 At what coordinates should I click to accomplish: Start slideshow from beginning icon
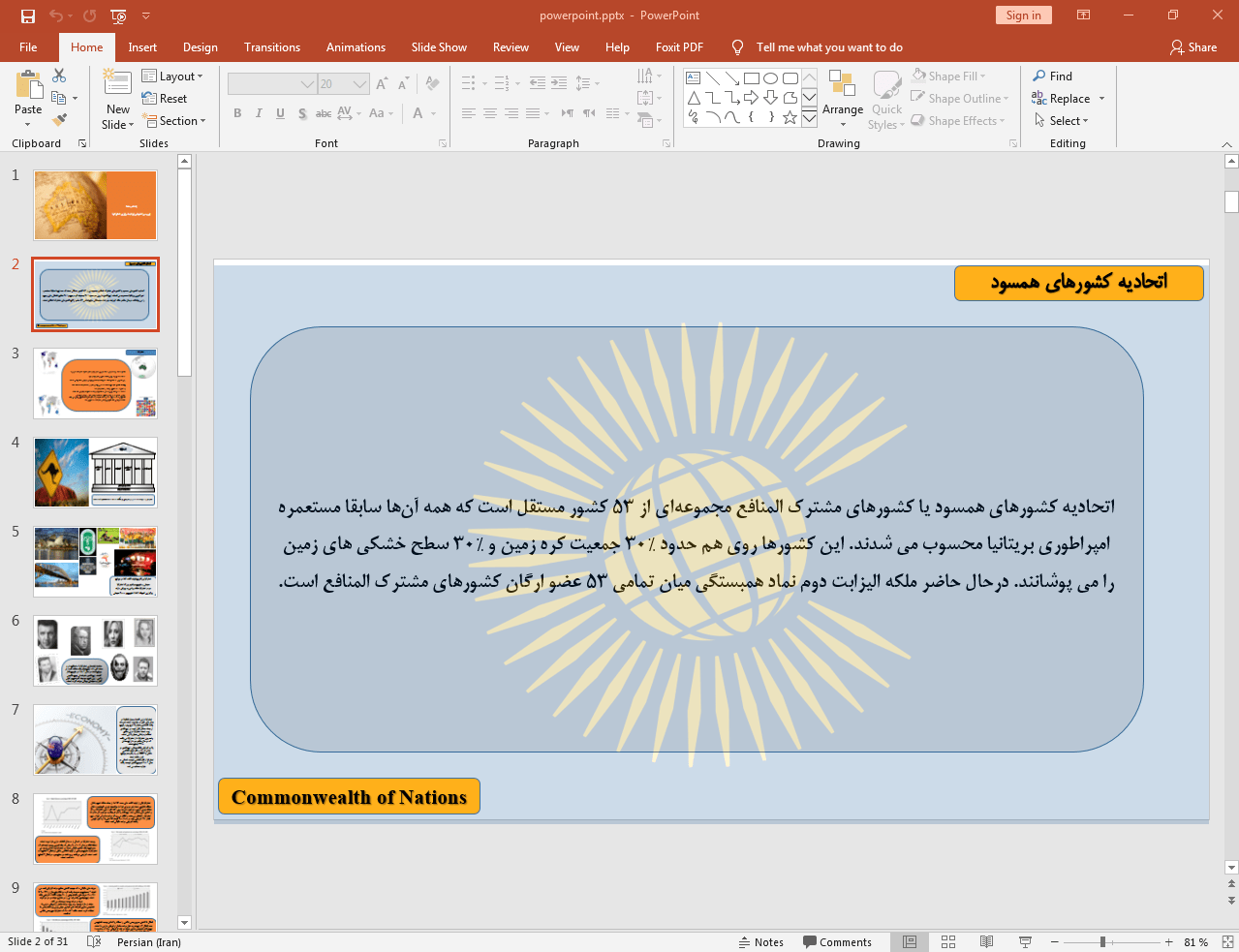tap(118, 15)
